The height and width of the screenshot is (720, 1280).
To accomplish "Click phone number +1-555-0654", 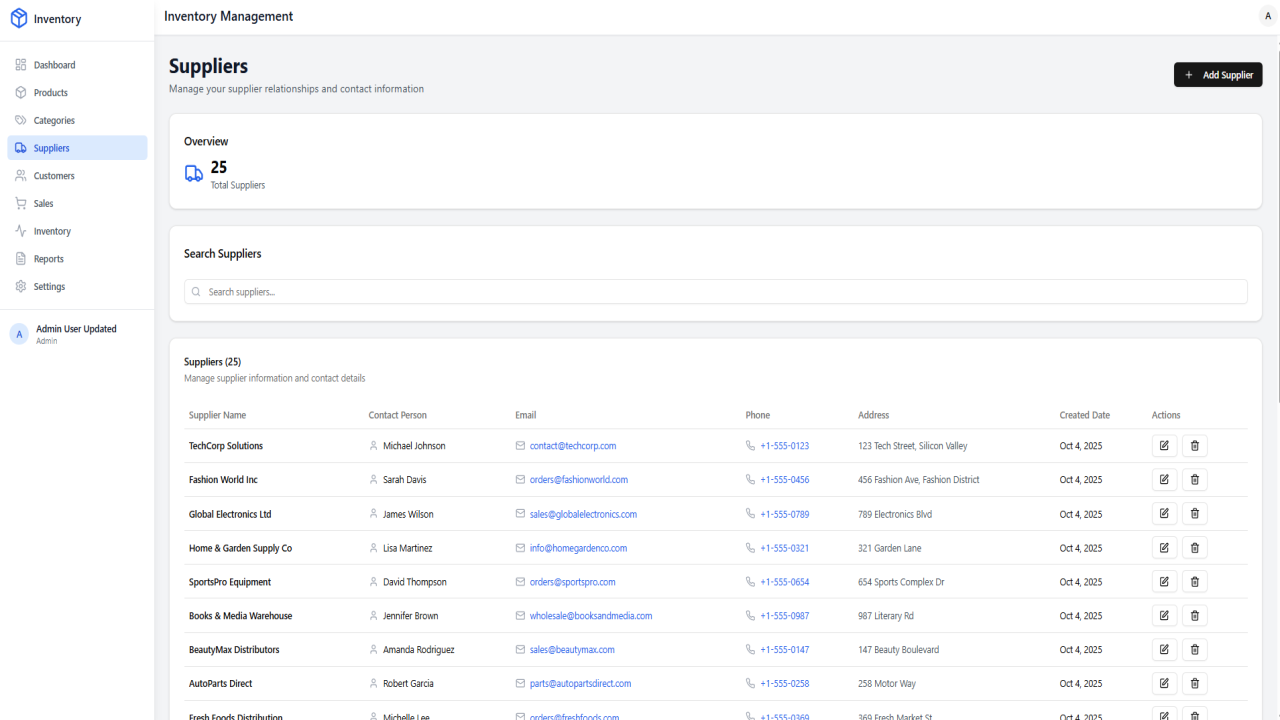I will 785,582.
